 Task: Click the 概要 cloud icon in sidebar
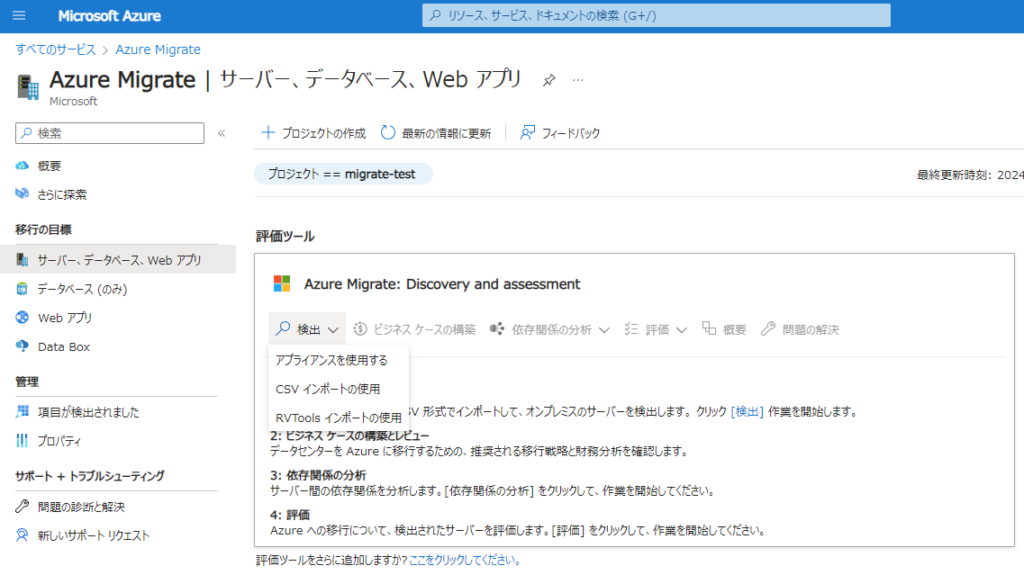pyautogui.click(x=22, y=165)
